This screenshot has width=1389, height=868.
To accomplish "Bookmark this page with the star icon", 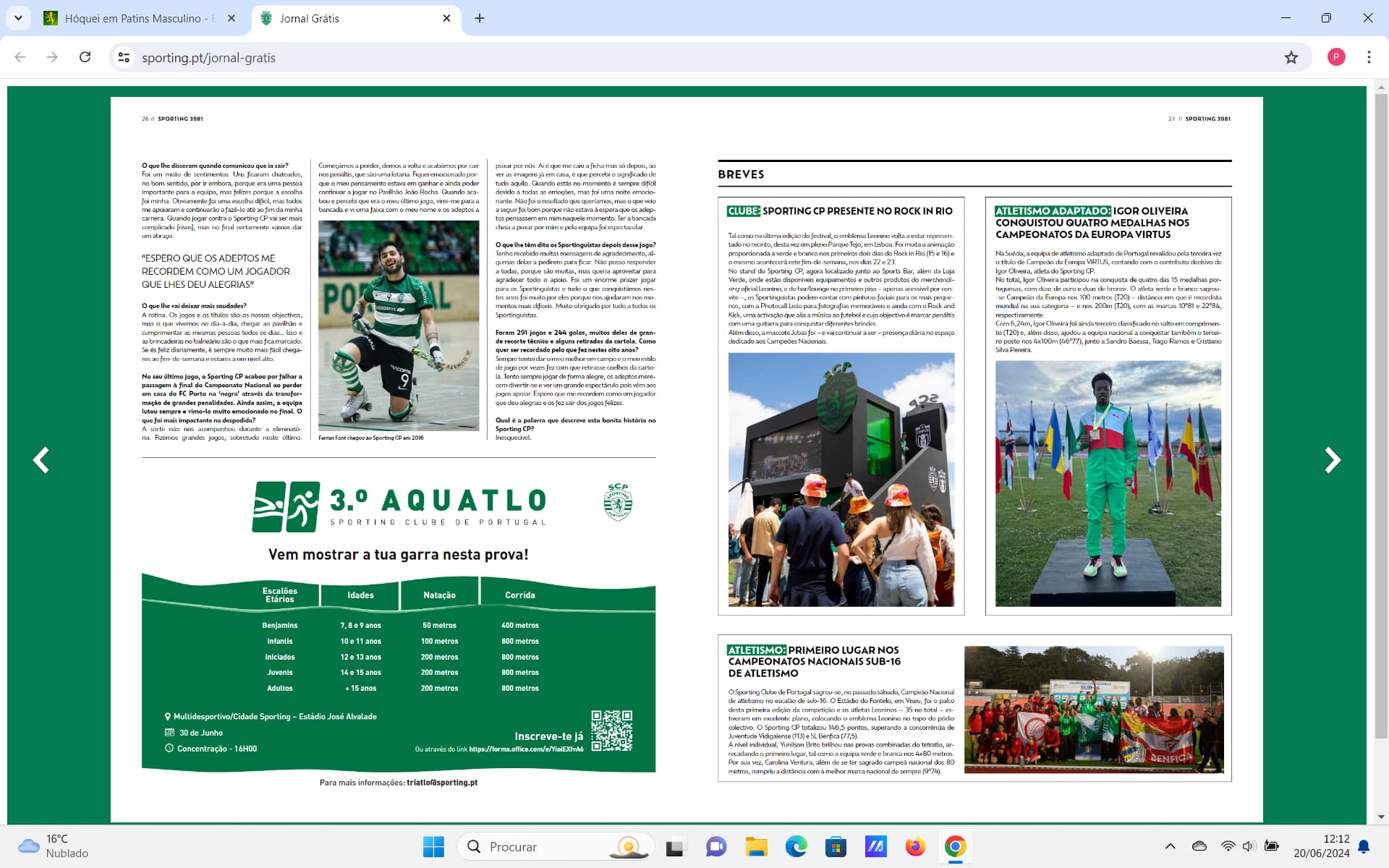I will (x=1291, y=57).
